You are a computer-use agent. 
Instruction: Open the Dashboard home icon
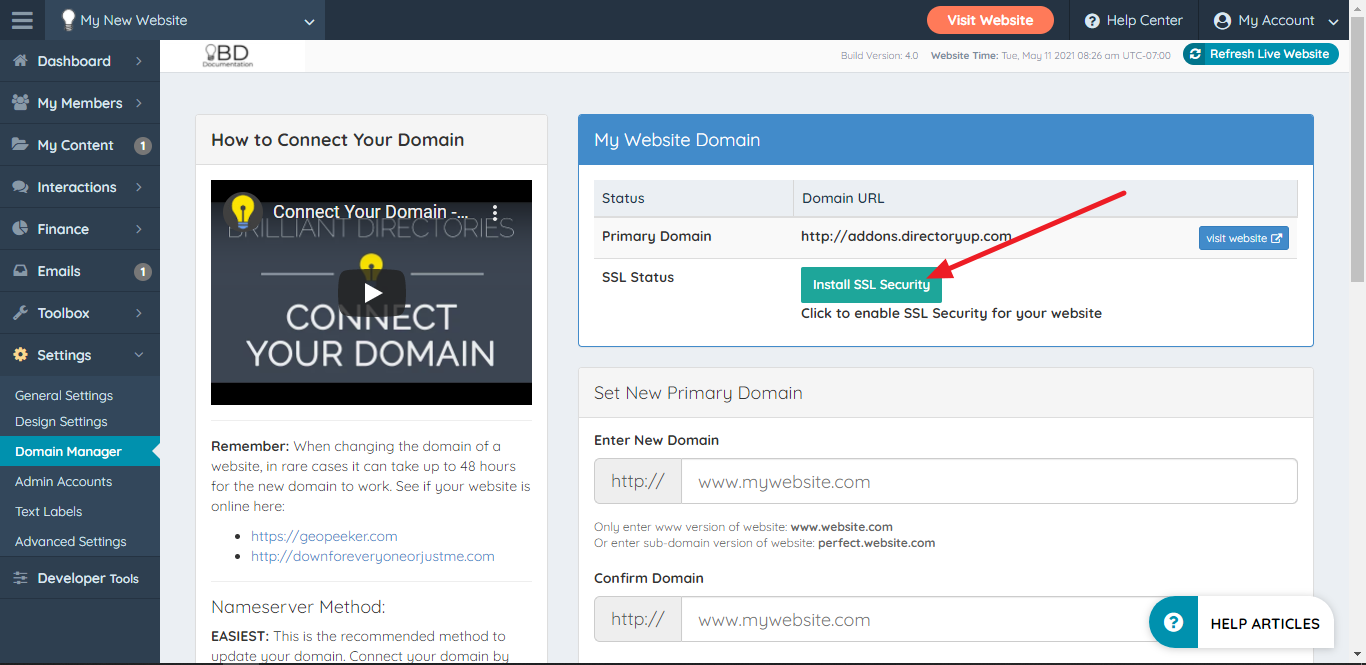[x=23, y=61]
